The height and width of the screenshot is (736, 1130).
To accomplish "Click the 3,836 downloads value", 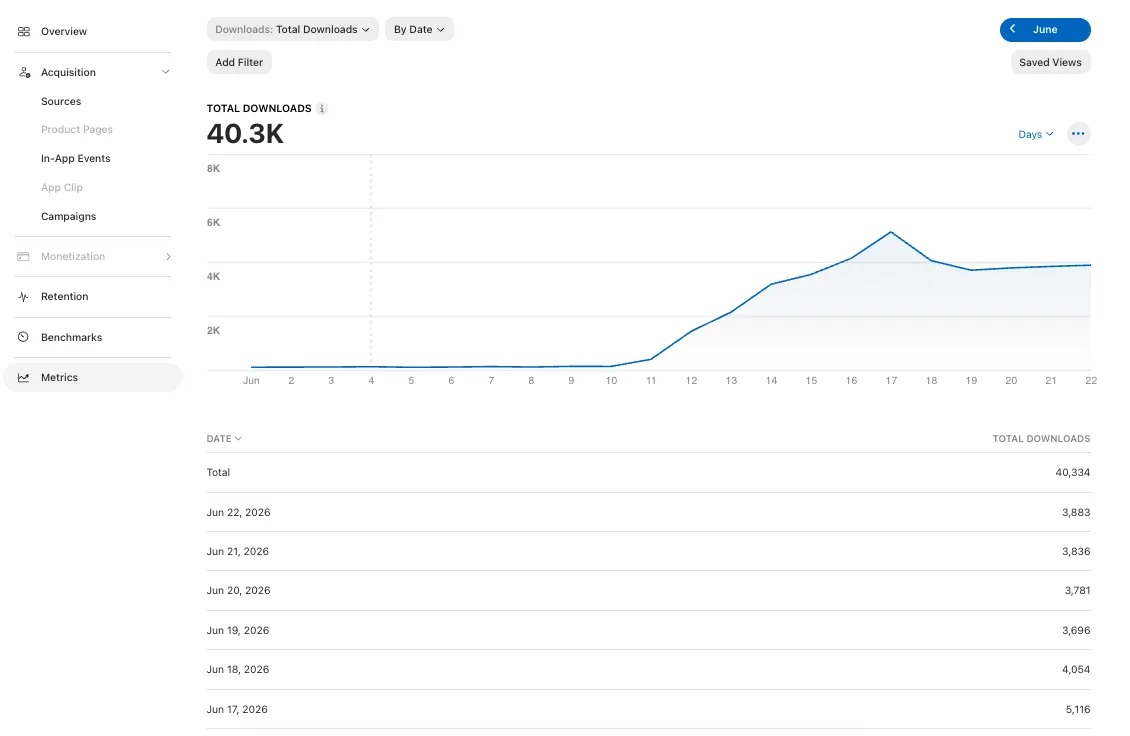I will coord(1076,551).
